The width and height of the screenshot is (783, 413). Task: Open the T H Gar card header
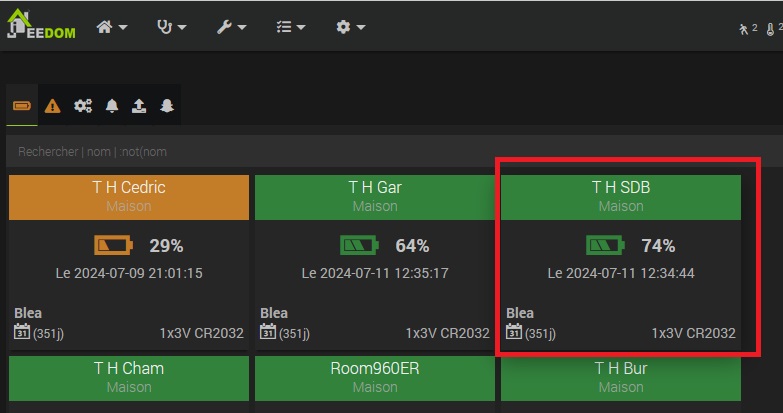[x=375, y=197]
